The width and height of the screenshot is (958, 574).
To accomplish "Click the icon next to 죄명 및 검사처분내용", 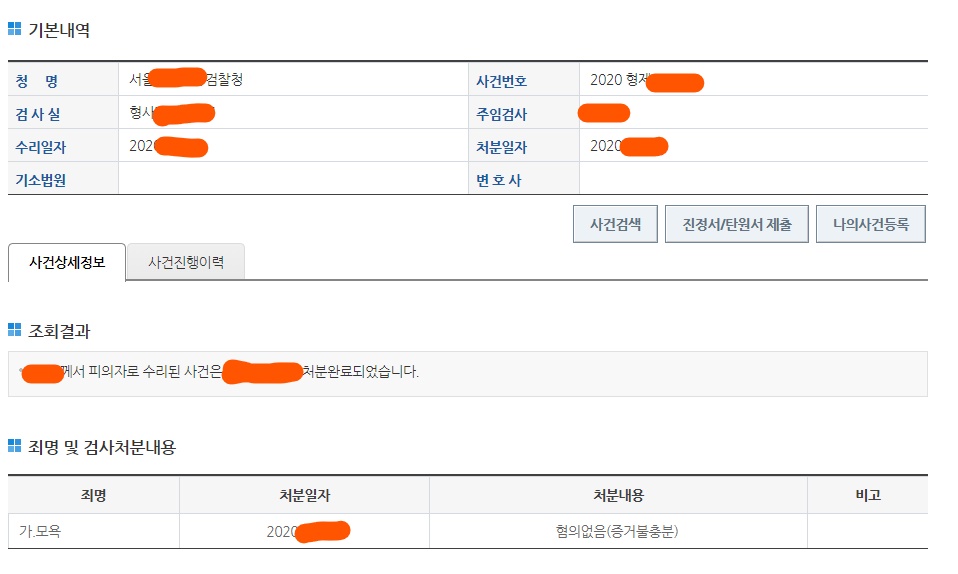I will pyautogui.click(x=14, y=447).
